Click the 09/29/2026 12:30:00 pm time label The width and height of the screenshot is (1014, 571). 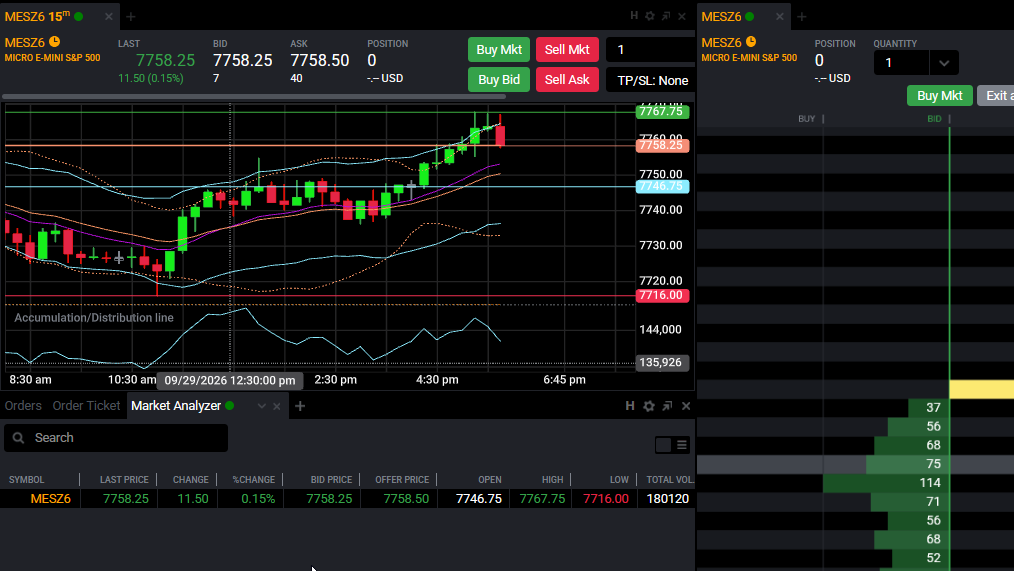(x=230, y=380)
